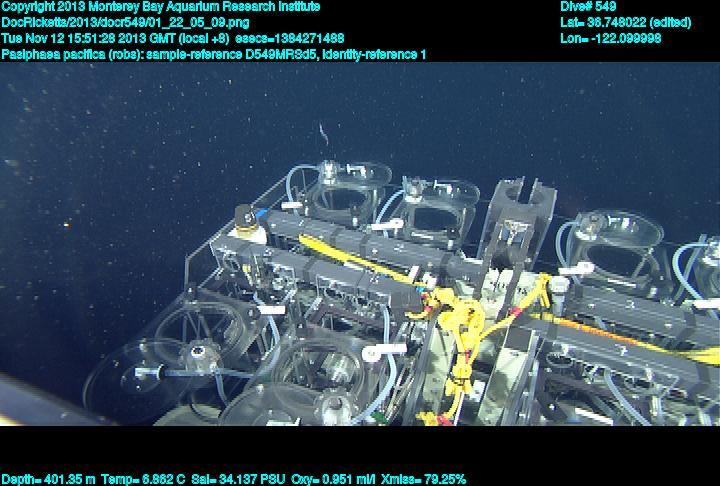This screenshot has width=720, height=486.
Task: Click the small shrimp drifting above the sampler
Action: point(321,133)
